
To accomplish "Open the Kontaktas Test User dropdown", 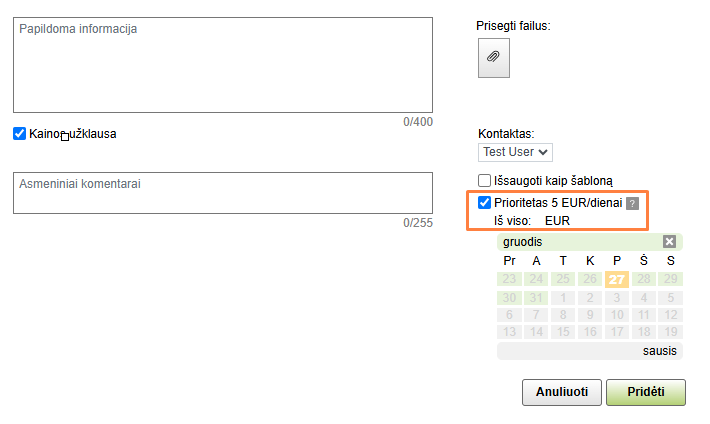I will 515,152.
